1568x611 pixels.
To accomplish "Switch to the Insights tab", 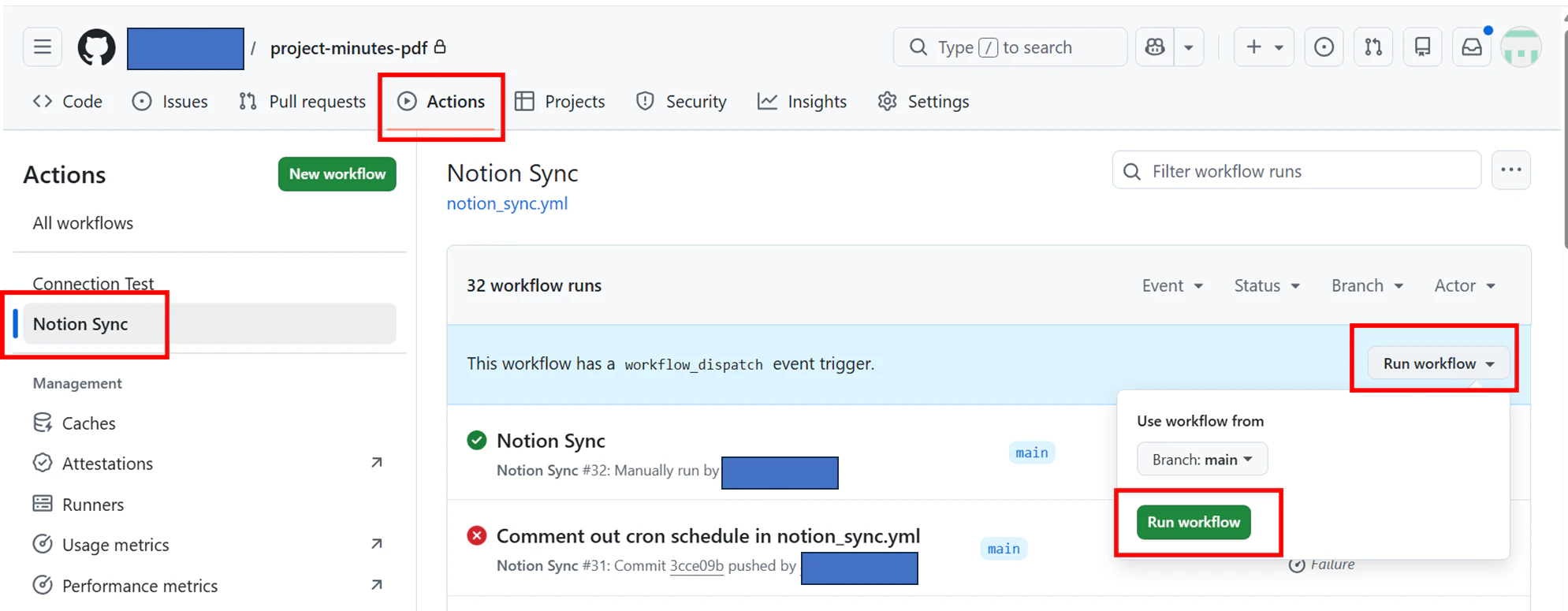I will point(802,102).
